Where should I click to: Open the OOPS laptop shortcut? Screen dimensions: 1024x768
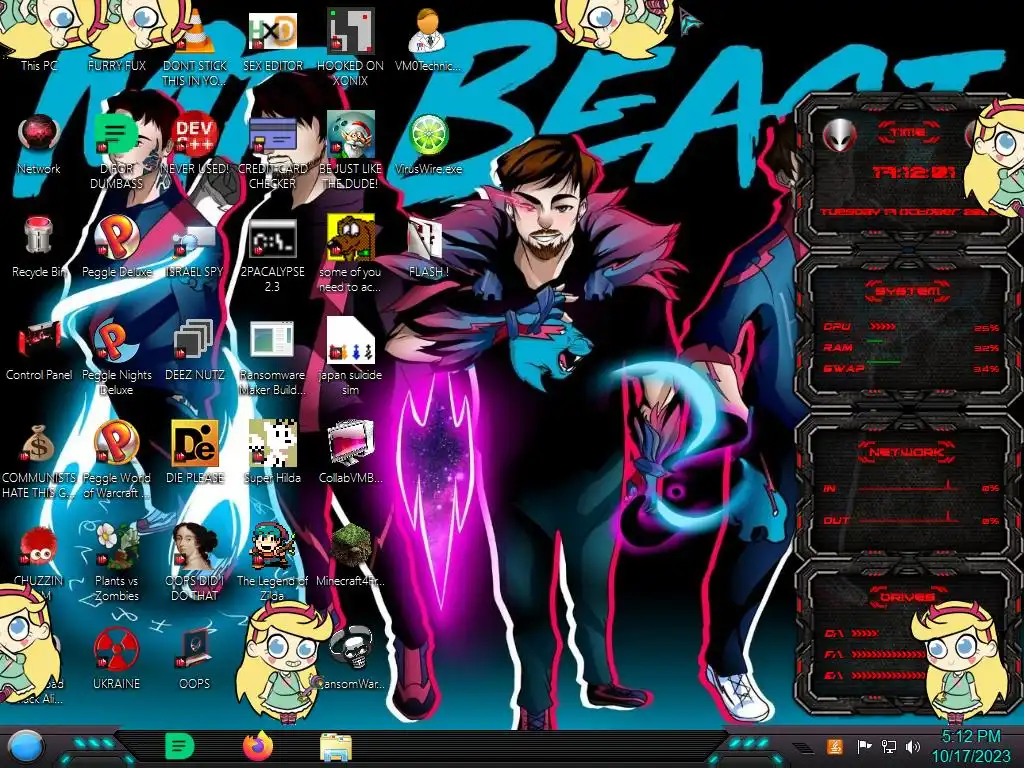click(x=195, y=660)
